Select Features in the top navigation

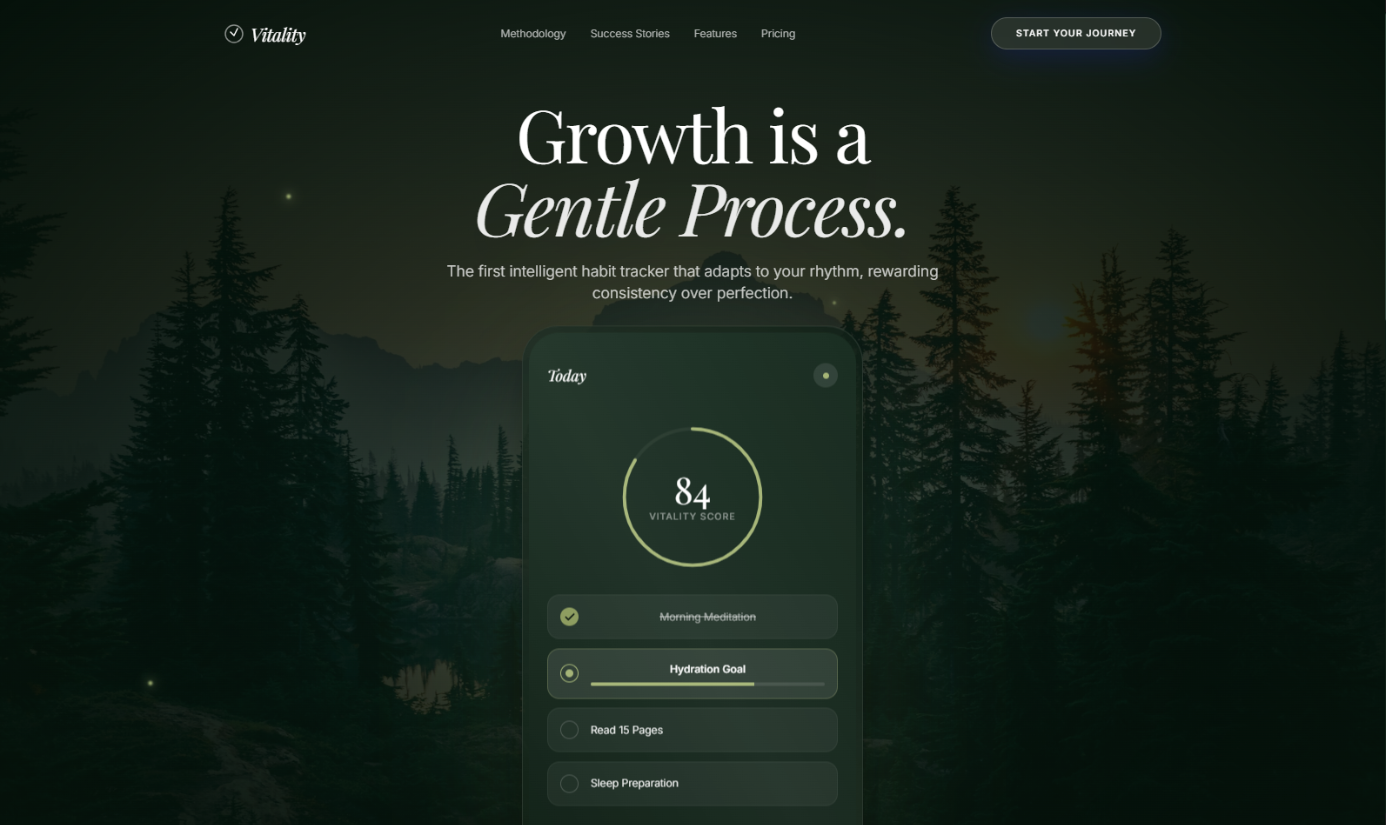[x=715, y=34]
